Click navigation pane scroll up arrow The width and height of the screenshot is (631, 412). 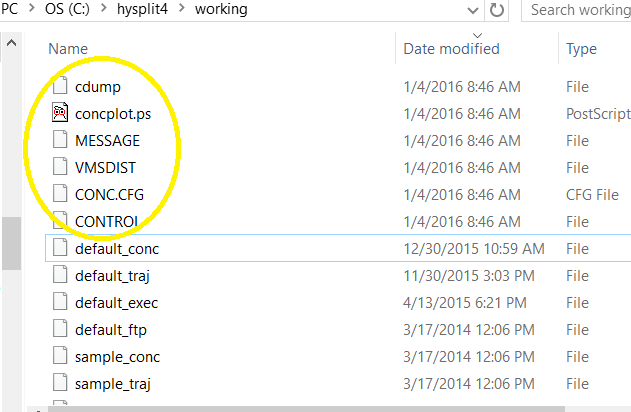point(13,45)
